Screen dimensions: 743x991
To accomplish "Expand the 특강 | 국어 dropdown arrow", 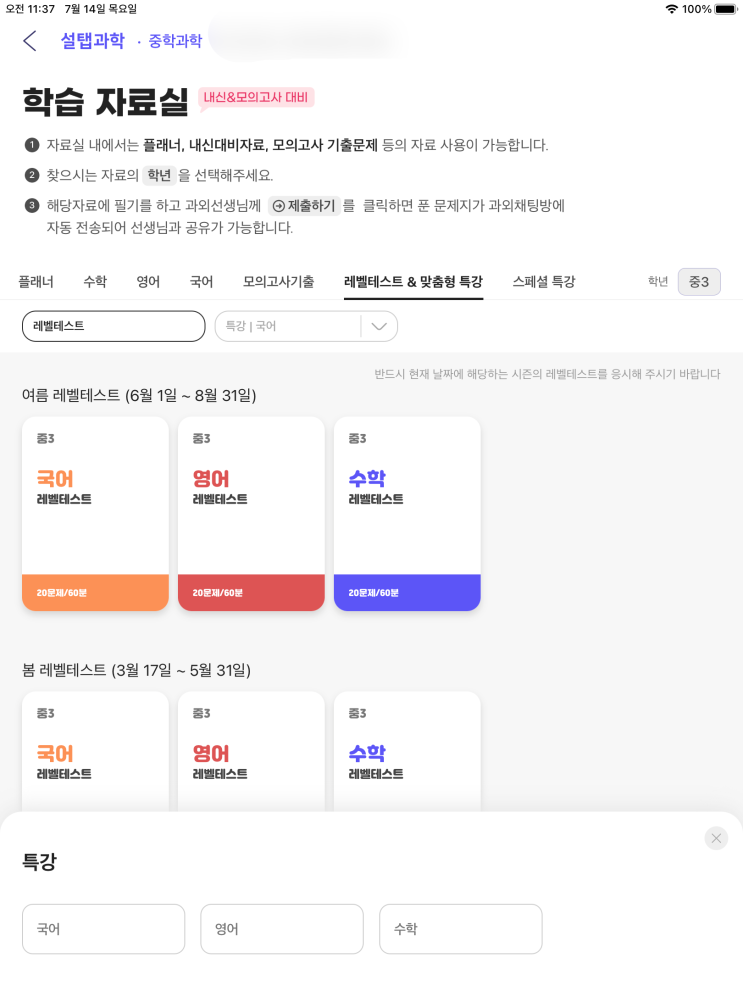I will [379, 326].
